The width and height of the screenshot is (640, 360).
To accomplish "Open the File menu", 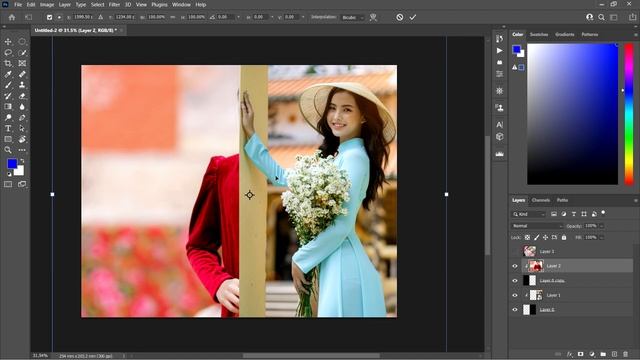I will (18, 4).
